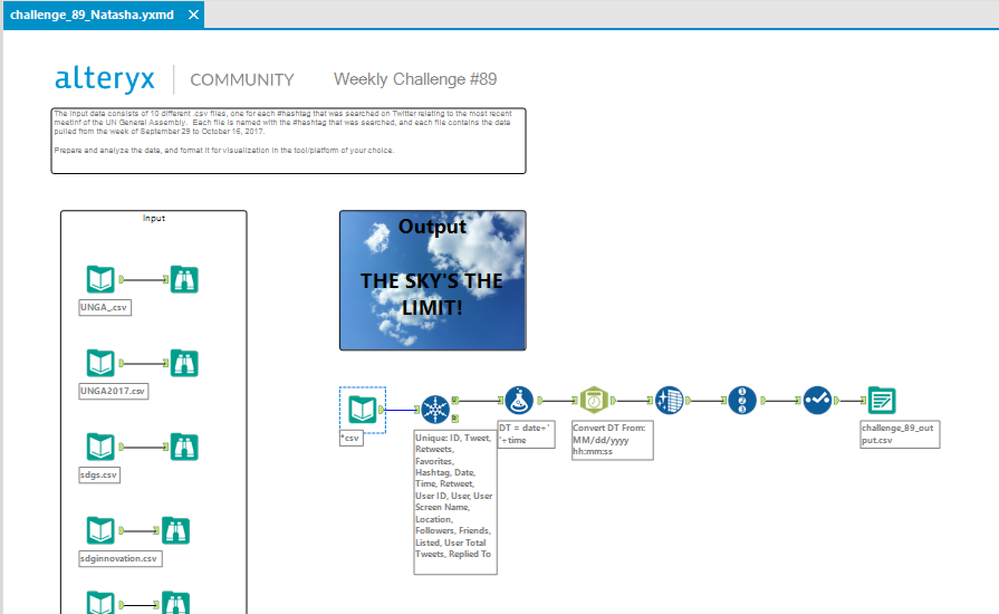
Task: Click the UNGA_.csv annotation label
Action: (104, 308)
